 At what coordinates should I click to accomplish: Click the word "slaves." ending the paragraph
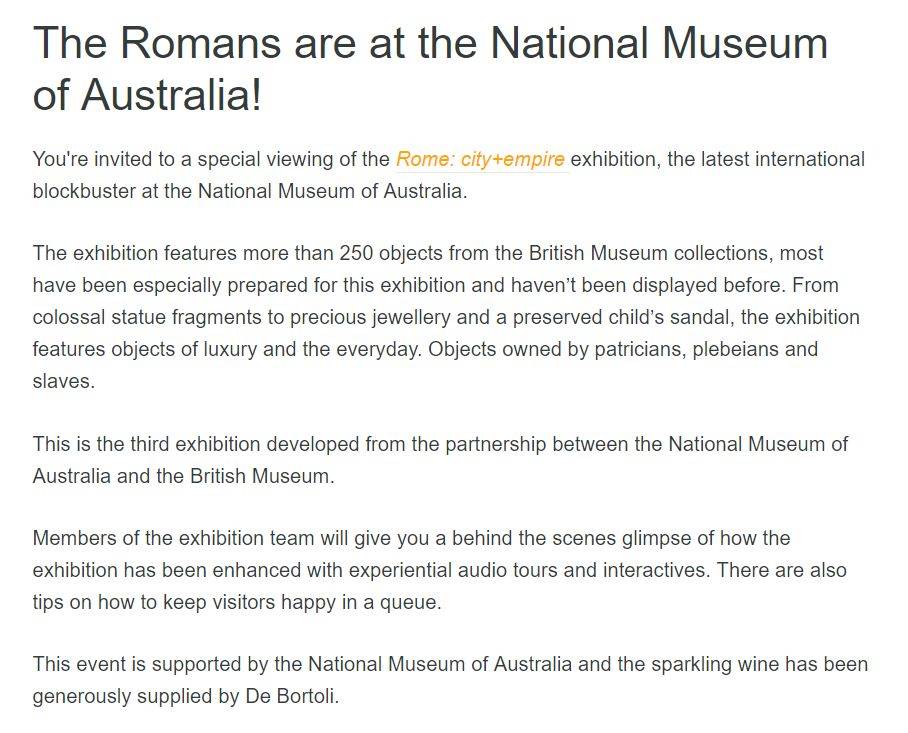(x=64, y=382)
